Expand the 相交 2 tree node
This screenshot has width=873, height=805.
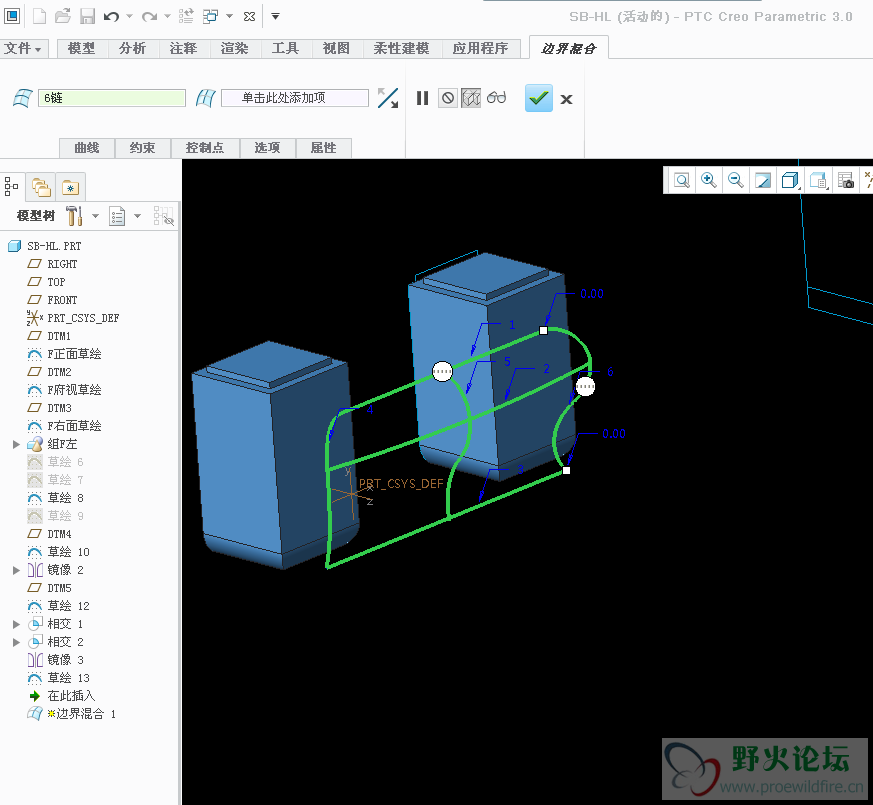tap(17, 642)
